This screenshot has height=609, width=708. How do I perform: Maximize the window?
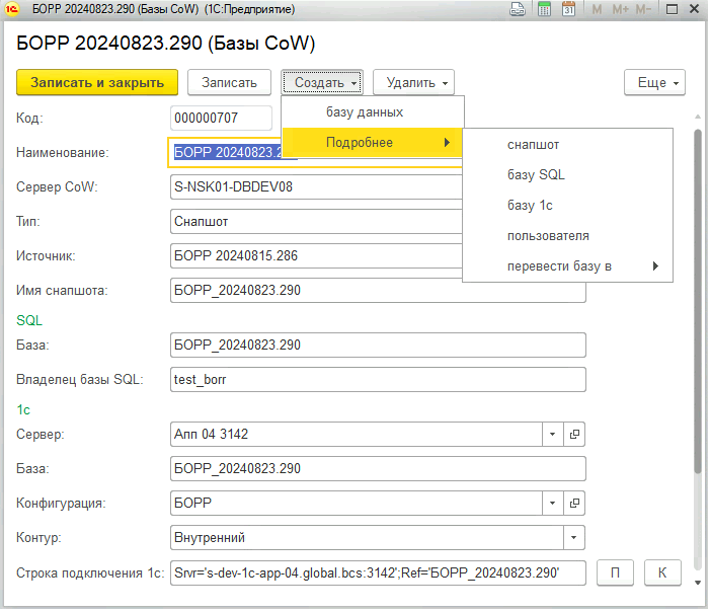(672, 9)
